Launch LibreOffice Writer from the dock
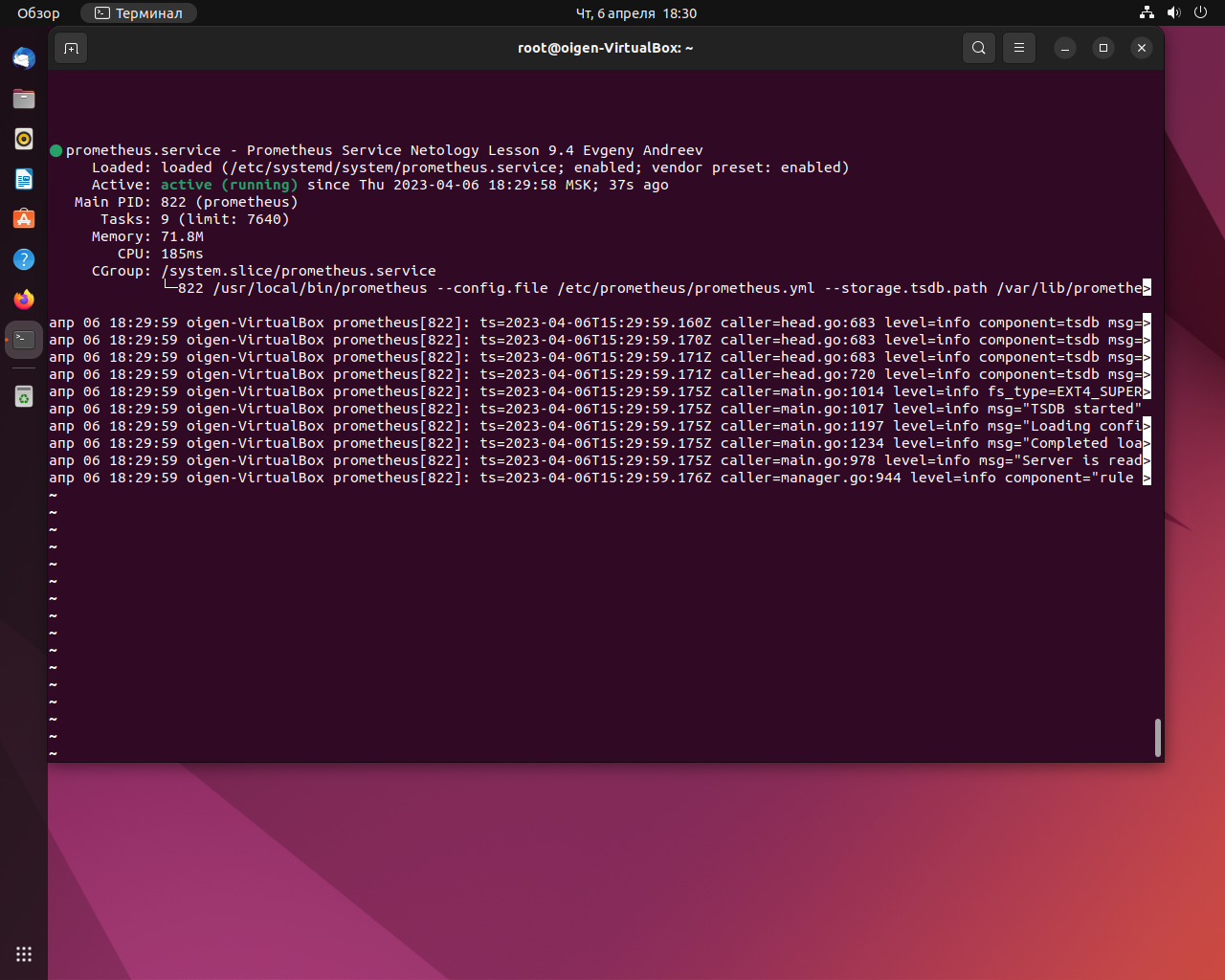1225x980 pixels. point(23,178)
